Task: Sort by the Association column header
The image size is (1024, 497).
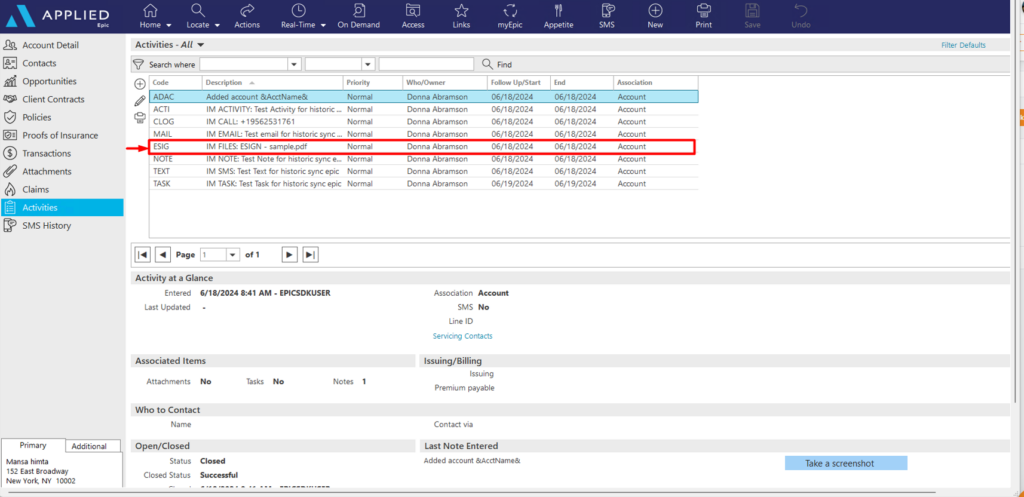Action: tap(656, 82)
